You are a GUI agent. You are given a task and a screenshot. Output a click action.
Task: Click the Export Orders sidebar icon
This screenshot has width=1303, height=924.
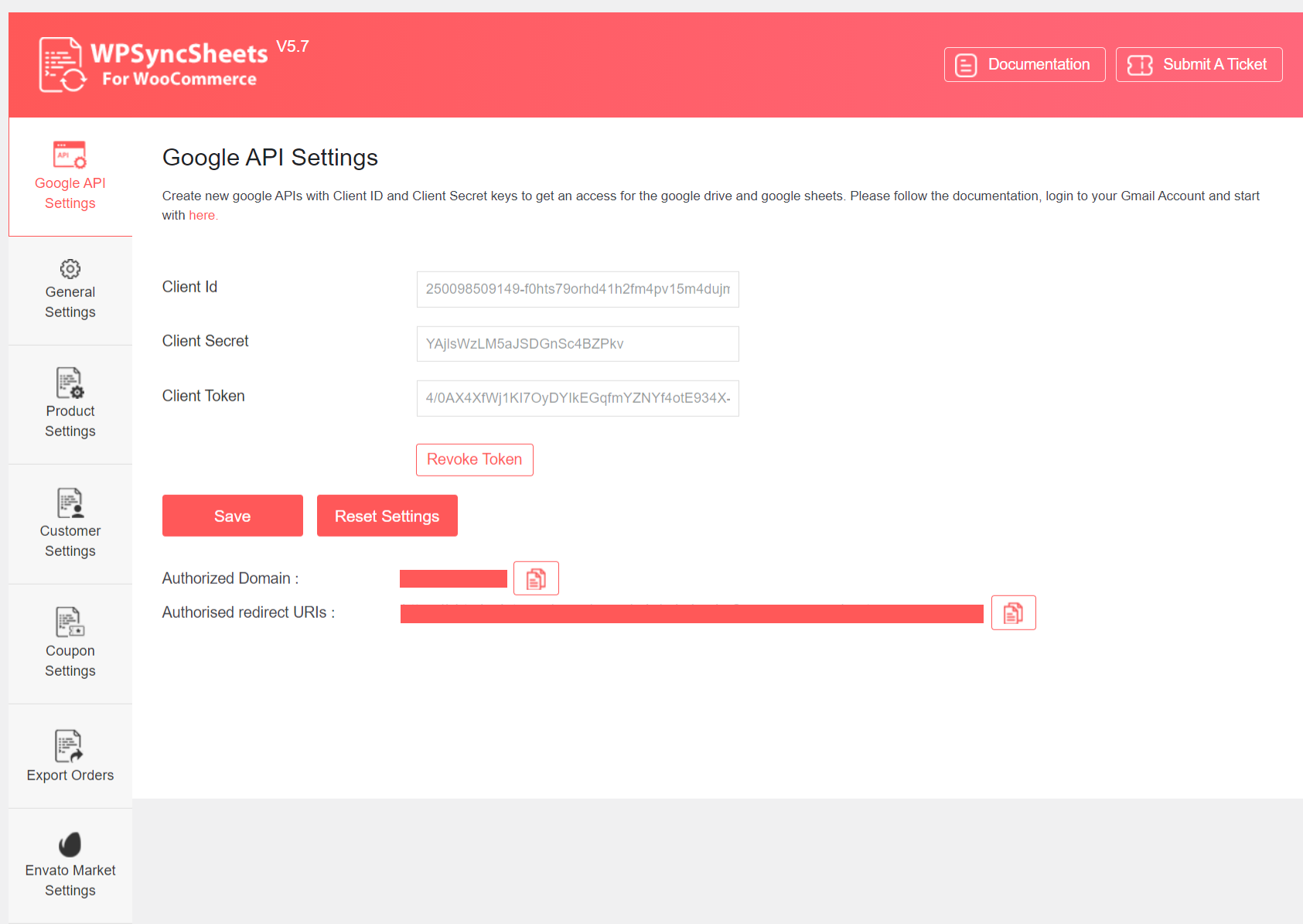click(70, 745)
